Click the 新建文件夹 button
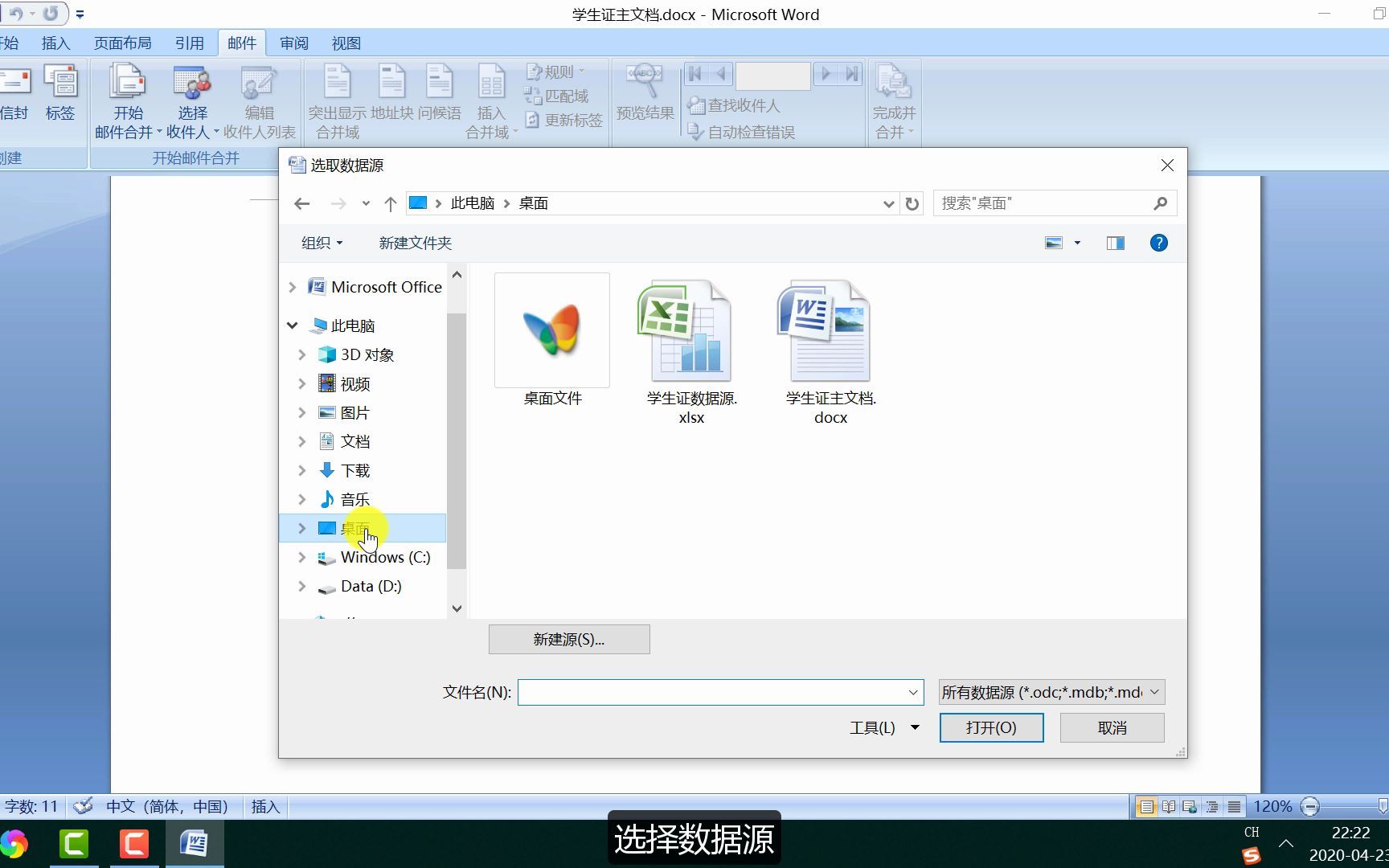The image size is (1389, 868). tap(415, 243)
